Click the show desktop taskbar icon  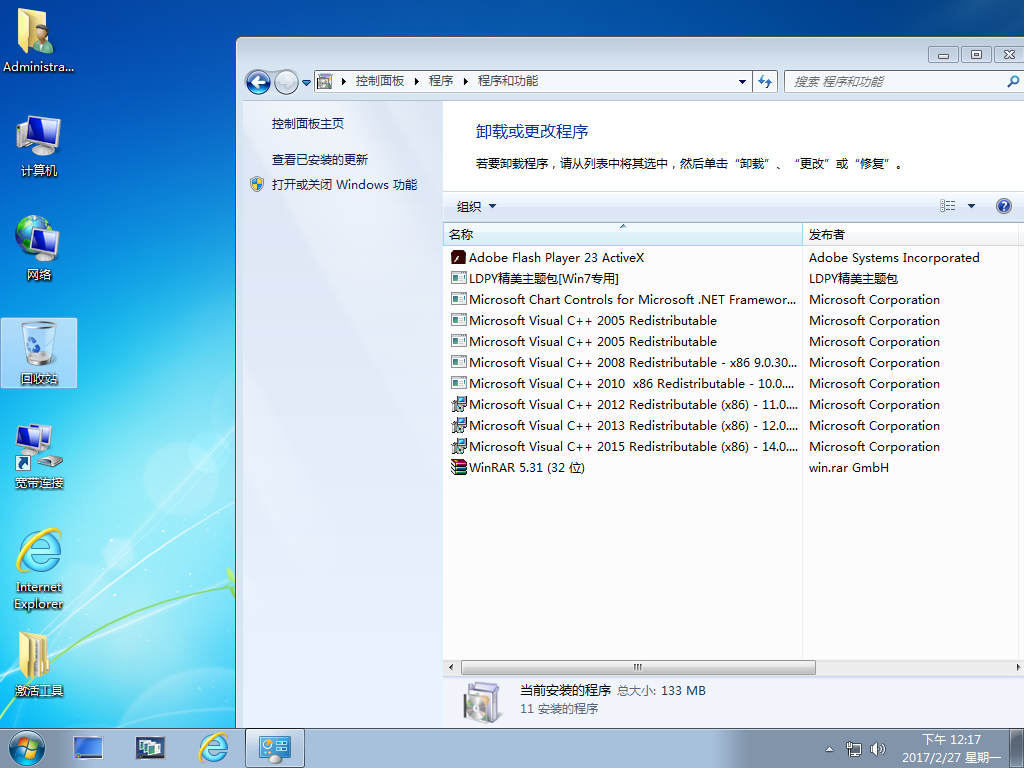pos(88,748)
